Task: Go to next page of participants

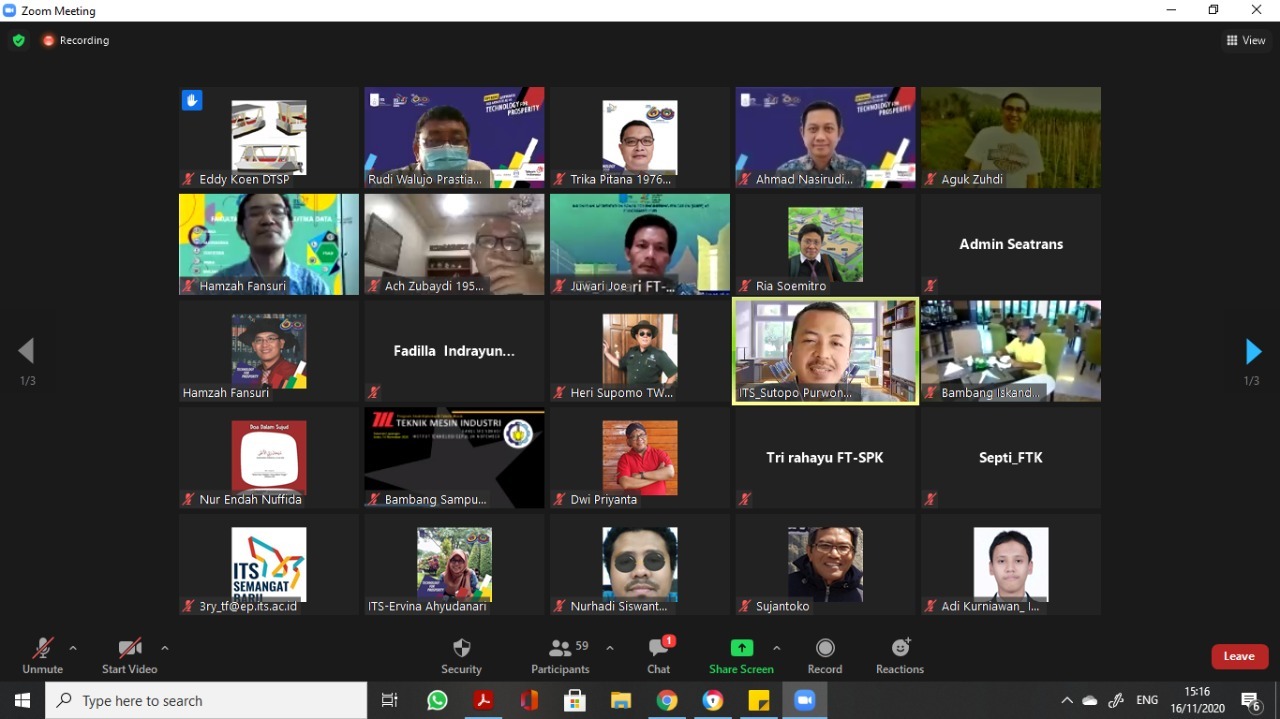Action: [1253, 352]
